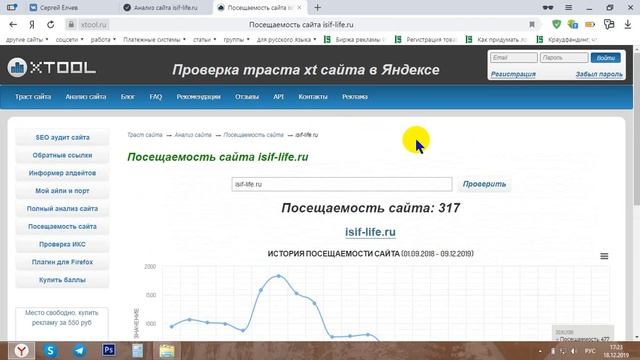This screenshot has height=360, width=640.
Task: Open Информер апдейтов in the sidebar
Action: click(62, 173)
